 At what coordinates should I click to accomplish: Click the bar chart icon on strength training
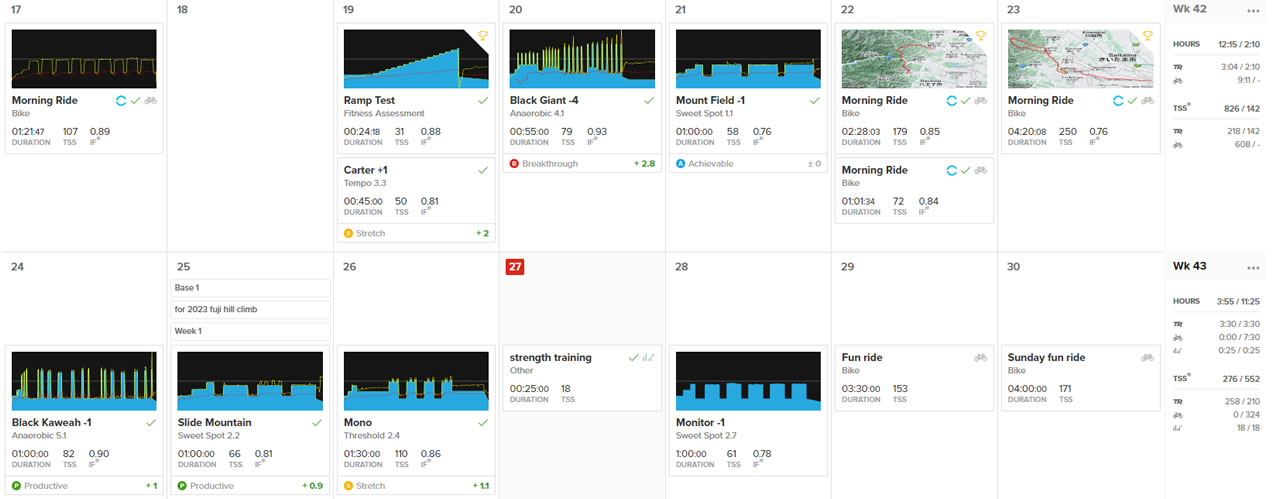(x=648, y=357)
